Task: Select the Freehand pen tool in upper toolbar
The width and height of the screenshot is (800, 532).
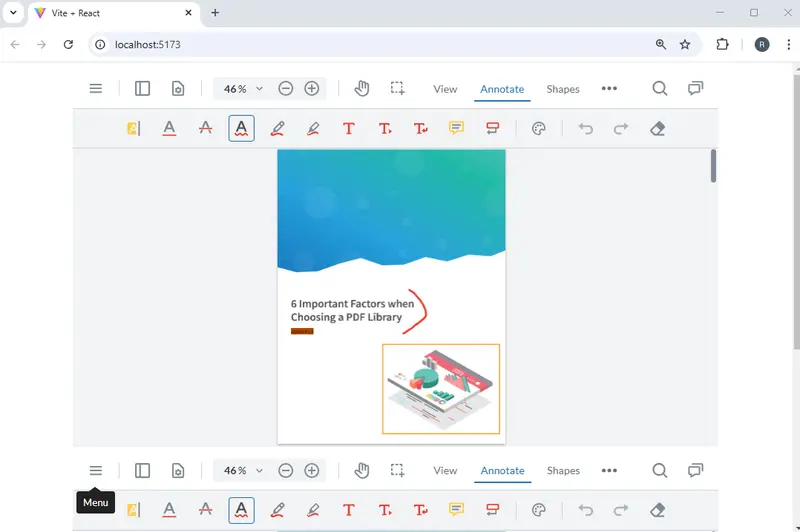Action: [x=277, y=129]
